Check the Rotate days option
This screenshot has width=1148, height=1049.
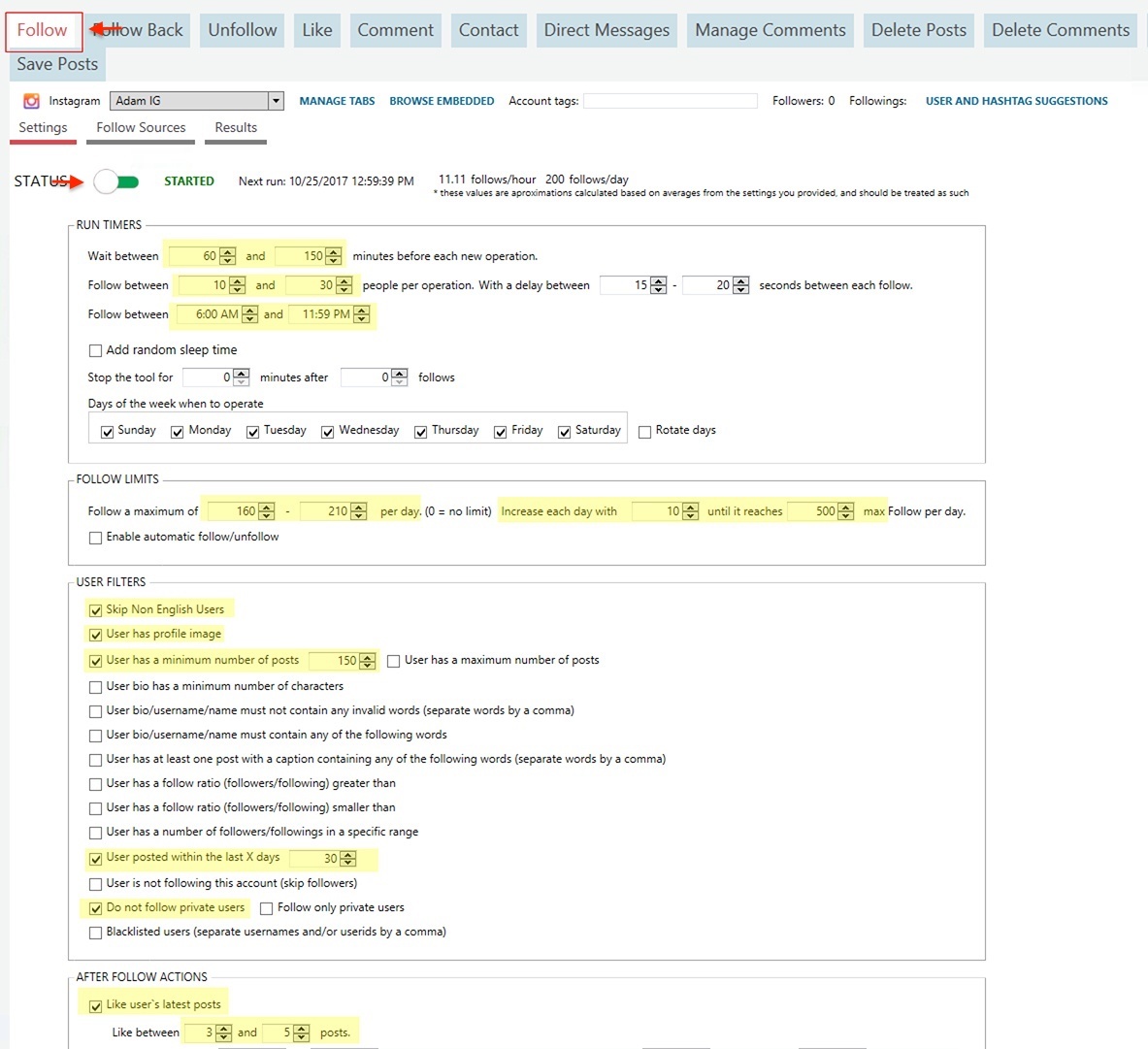point(644,432)
